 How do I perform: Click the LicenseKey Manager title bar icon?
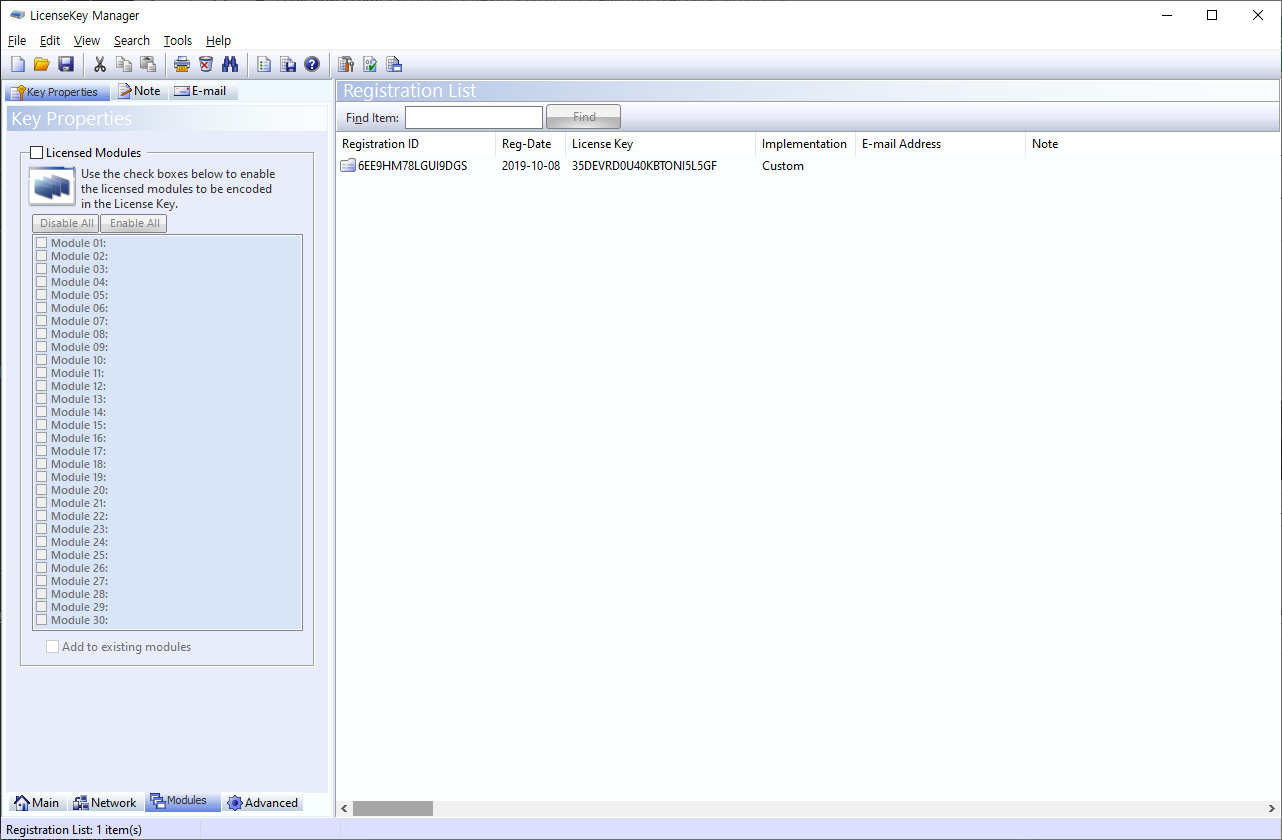pyautogui.click(x=17, y=15)
